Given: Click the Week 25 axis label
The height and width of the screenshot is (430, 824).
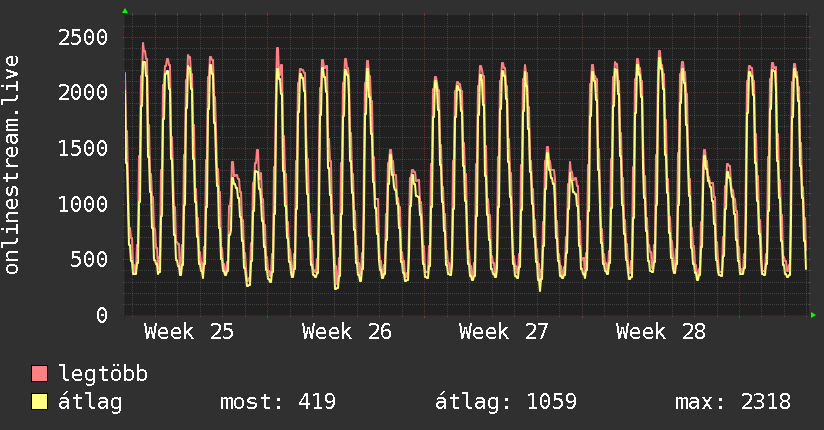Looking at the screenshot, I should coord(189,332).
